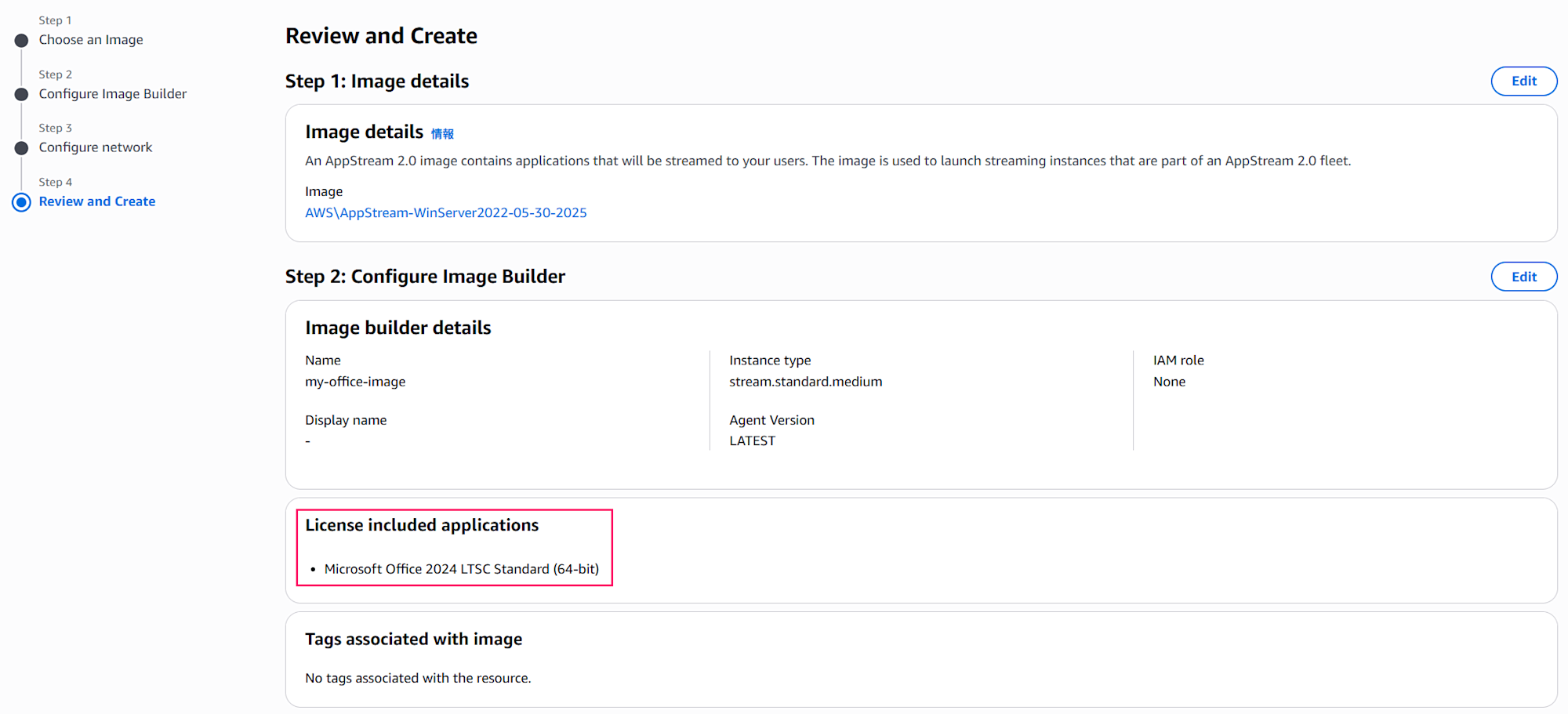Screen dimensions: 1568x714
Task: Open Configure Image Builder step
Action: [113, 94]
